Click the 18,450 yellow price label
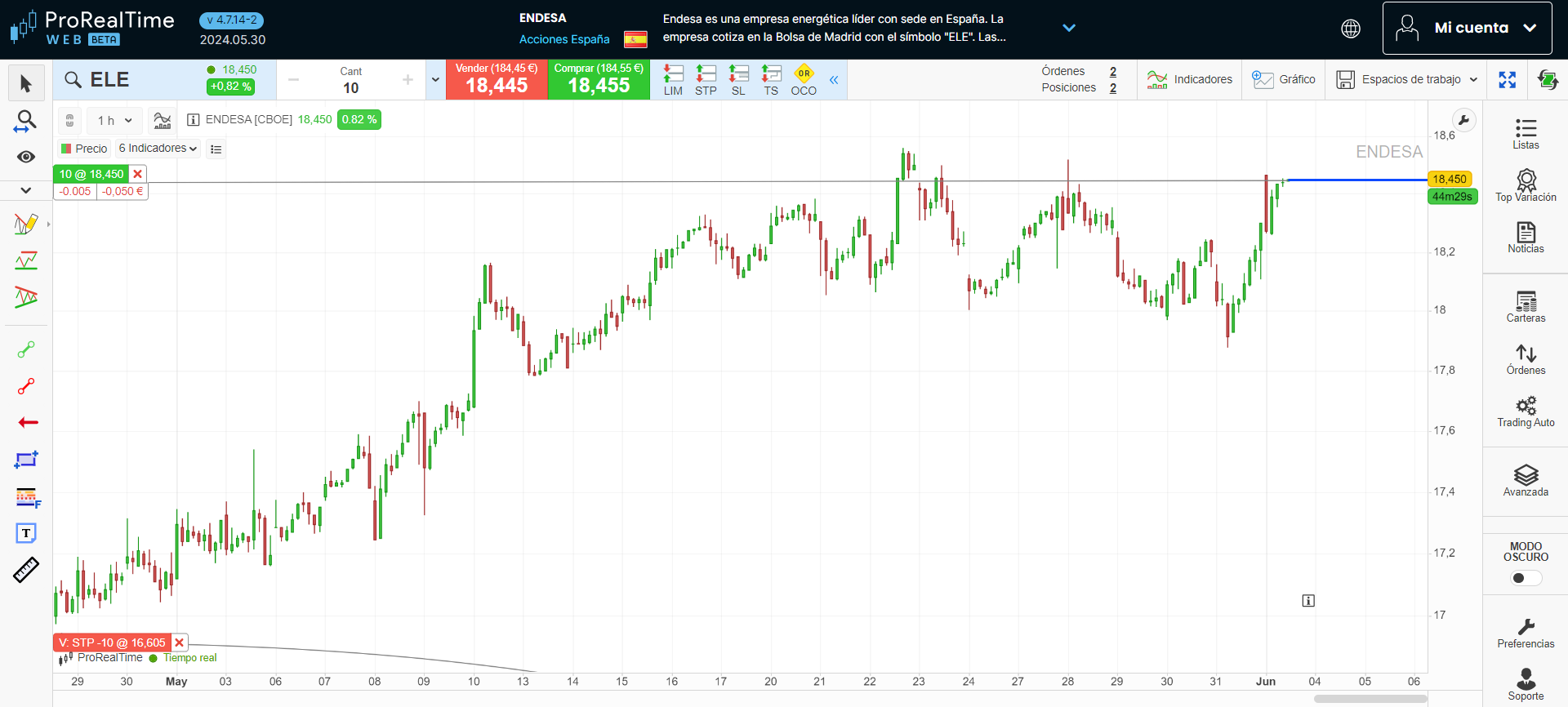This screenshot has height=707, width=1568. (1450, 179)
